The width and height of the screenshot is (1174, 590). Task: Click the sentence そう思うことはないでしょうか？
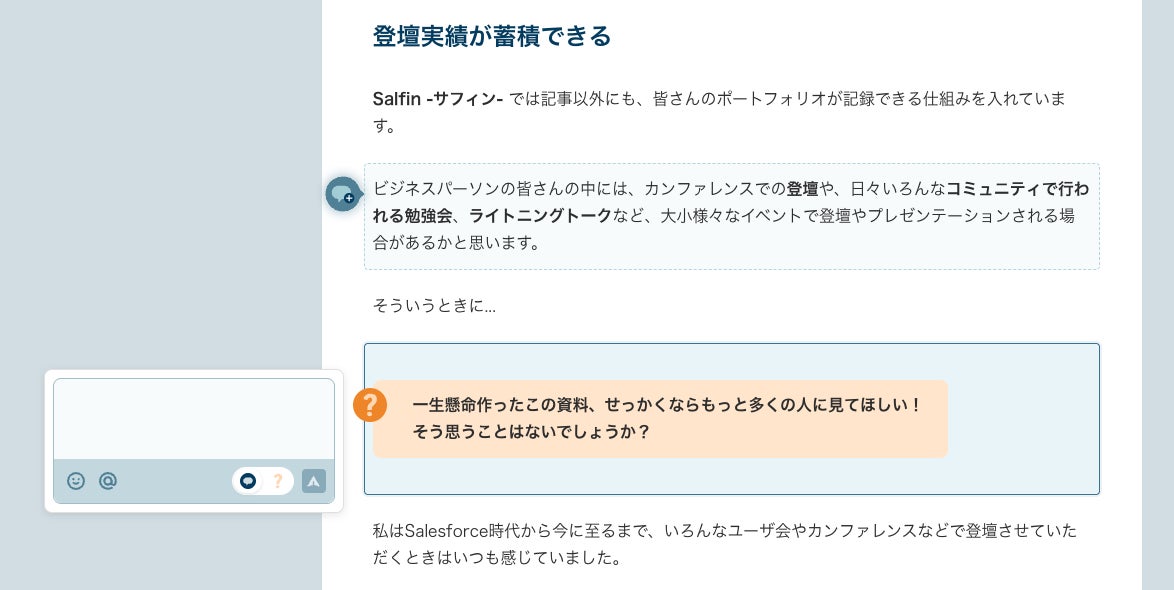531,432
